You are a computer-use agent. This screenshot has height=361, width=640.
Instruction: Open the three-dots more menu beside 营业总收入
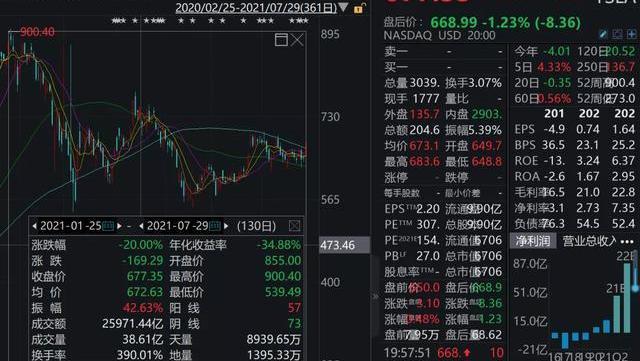[627, 242]
